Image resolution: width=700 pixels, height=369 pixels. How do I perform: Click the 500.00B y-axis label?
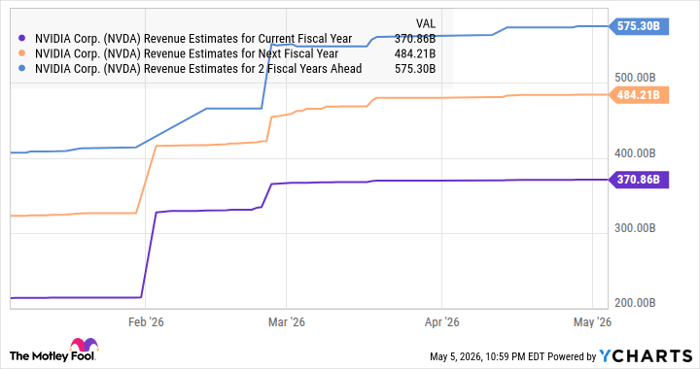pyautogui.click(x=635, y=78)
